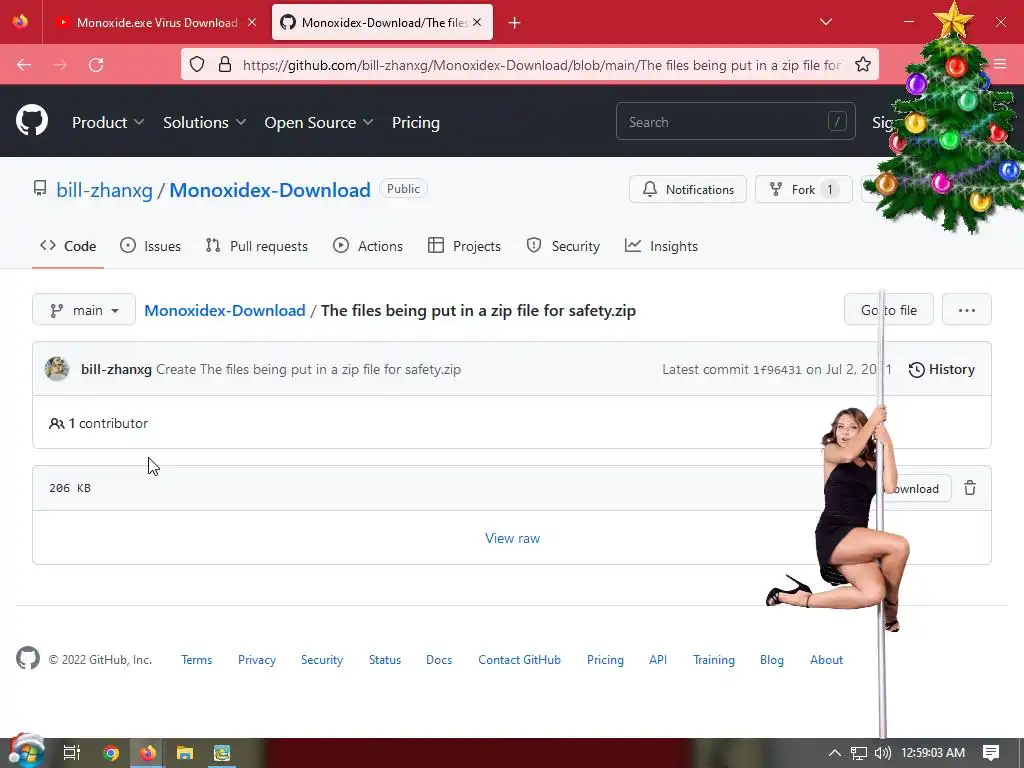
Task: Click the GitHub logo in the header
Action: [31, 121]
